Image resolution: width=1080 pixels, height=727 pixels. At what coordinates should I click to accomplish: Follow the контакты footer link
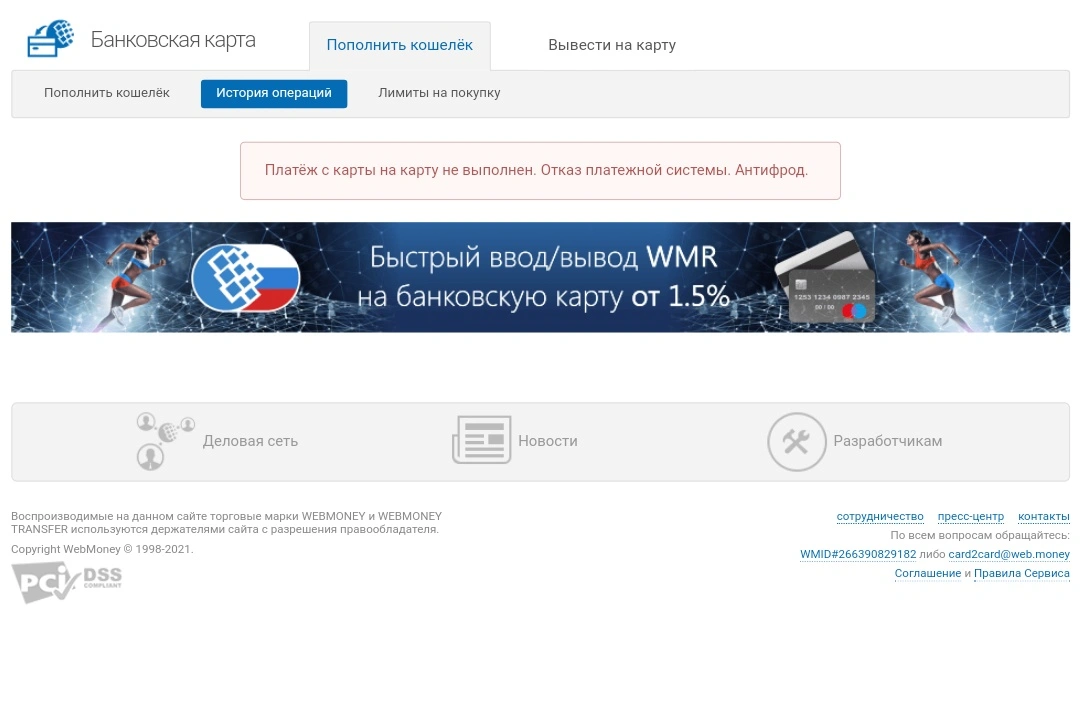click(1043, 516)
